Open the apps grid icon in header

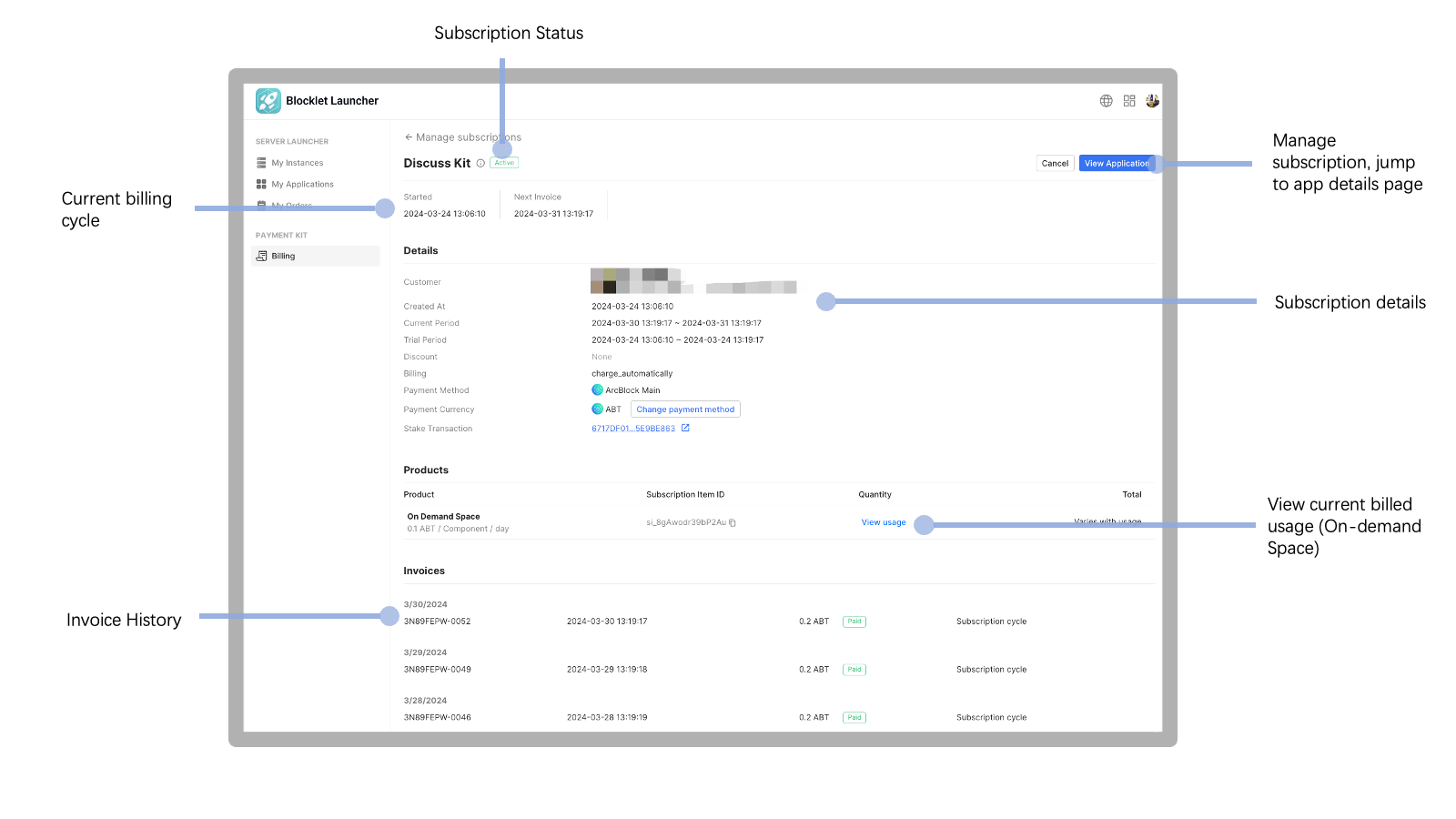1129,101
